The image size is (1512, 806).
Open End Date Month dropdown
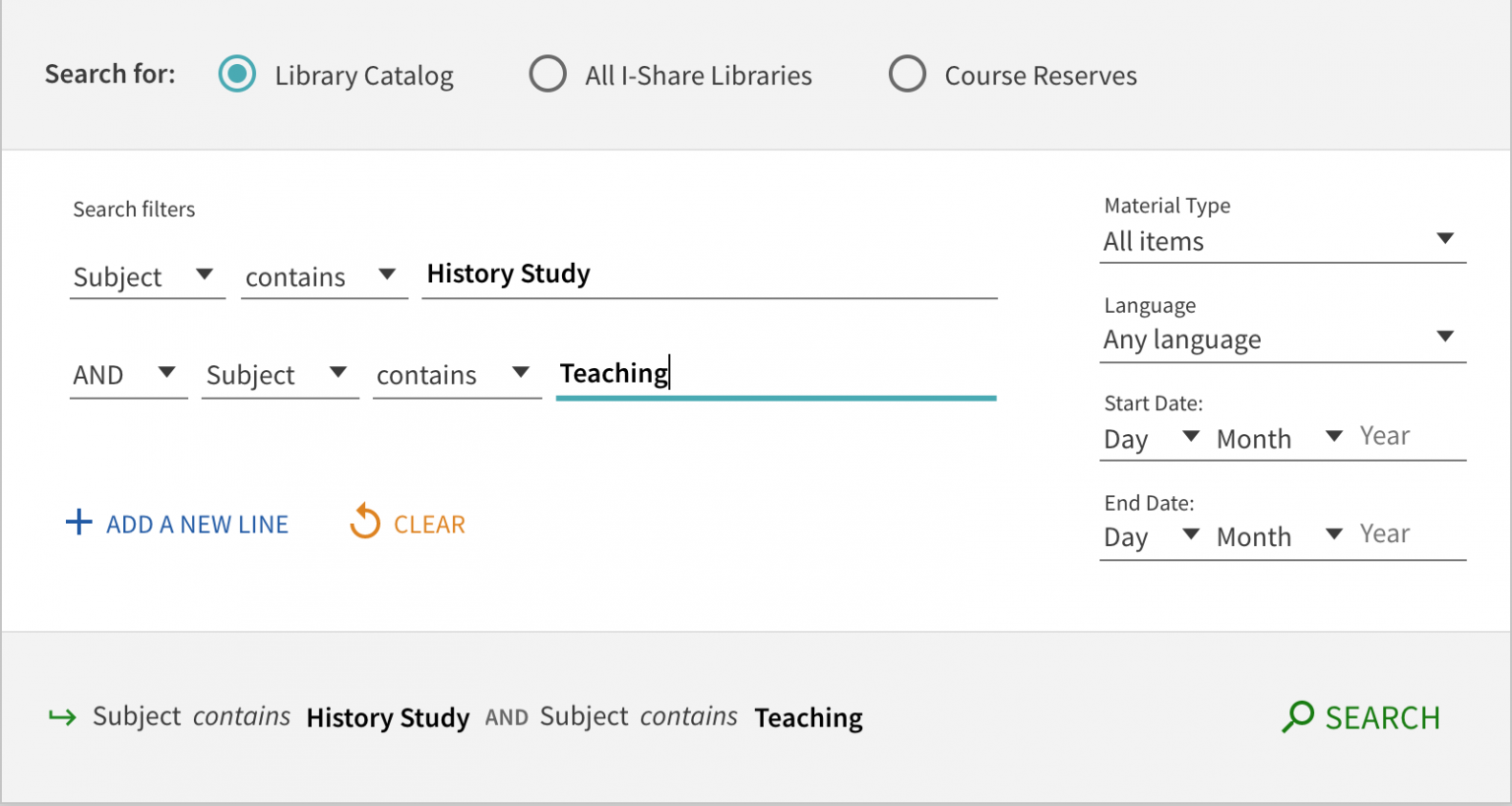[1279, 536]
